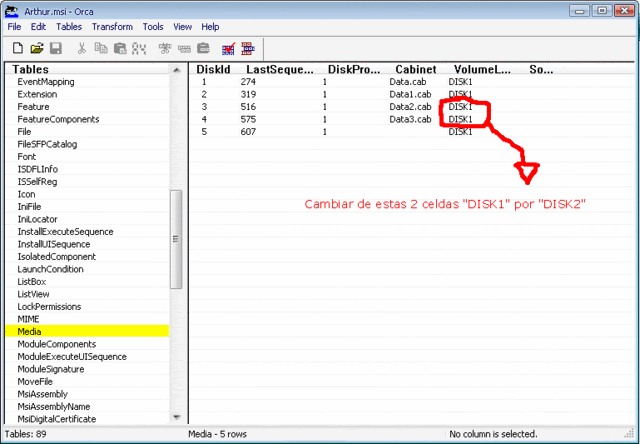
Task: Click the VolumeLabel column header
Action: click(482, 69)
